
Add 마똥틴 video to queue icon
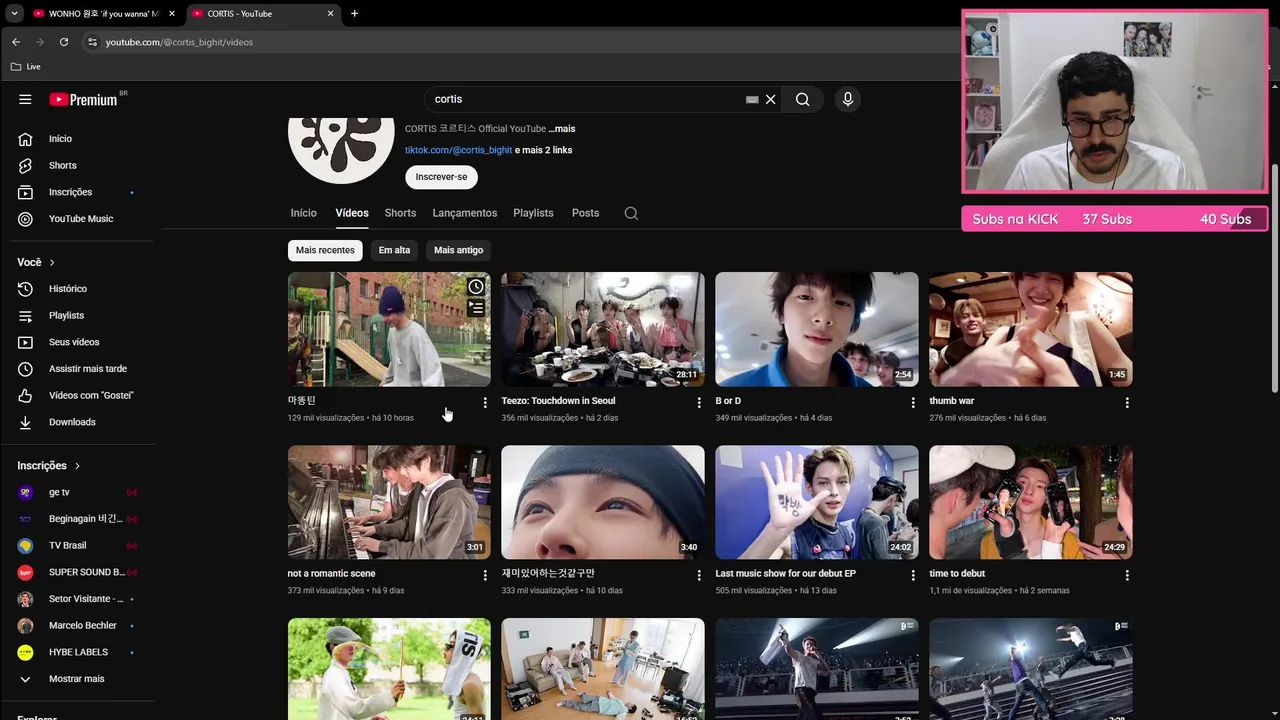(x=476, y=308)
